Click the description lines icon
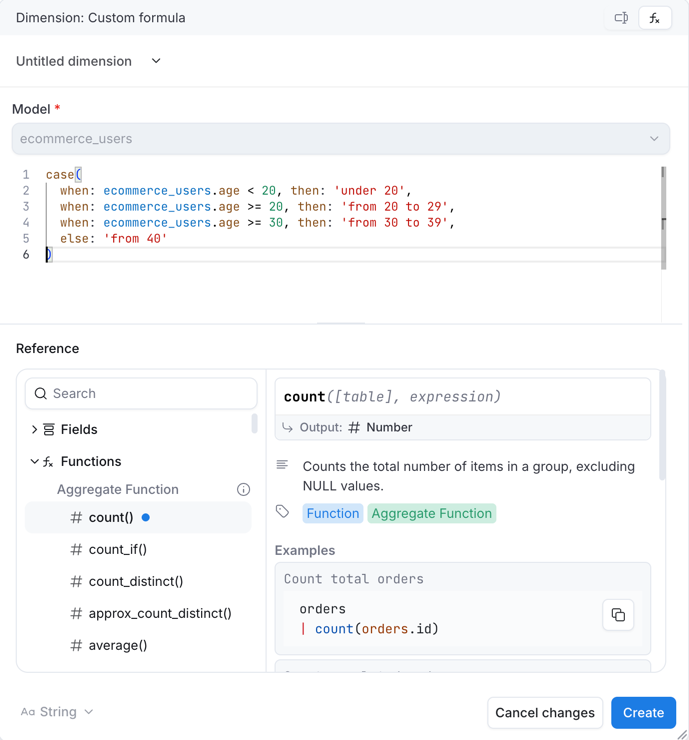This screenshot has width=689, height=740. click(x=282, y=465)
